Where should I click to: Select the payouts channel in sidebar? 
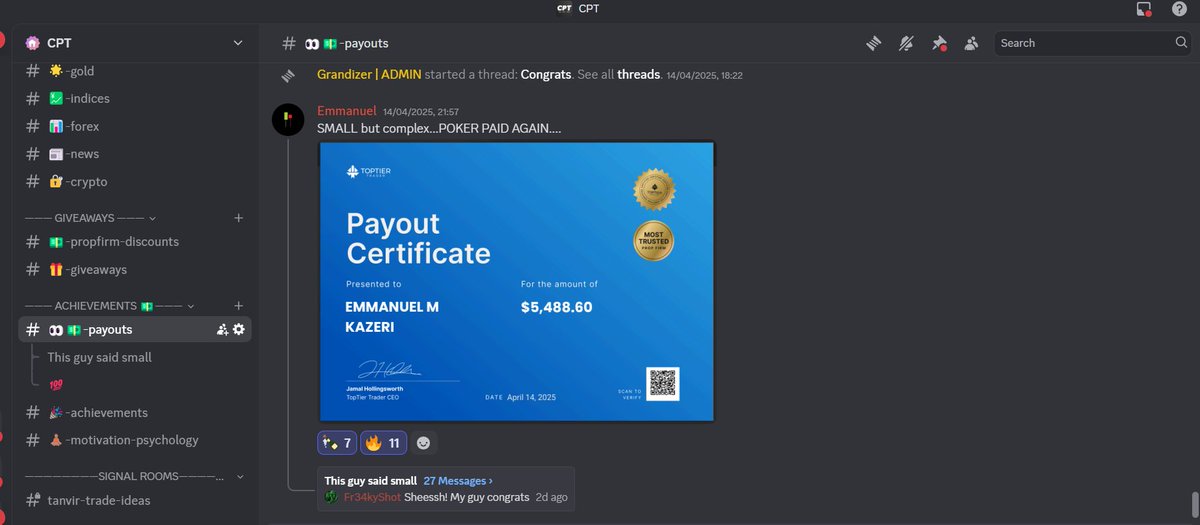tap(135, 329)
